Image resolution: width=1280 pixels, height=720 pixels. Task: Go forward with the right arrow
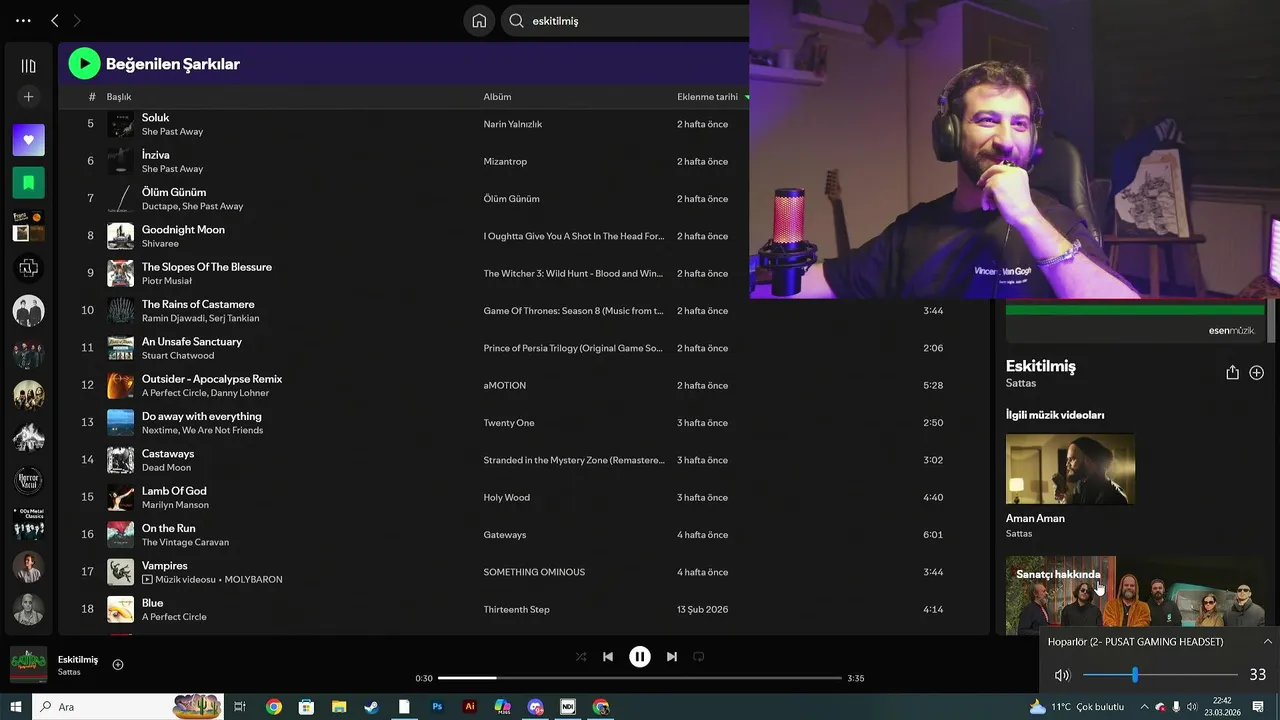77,21
